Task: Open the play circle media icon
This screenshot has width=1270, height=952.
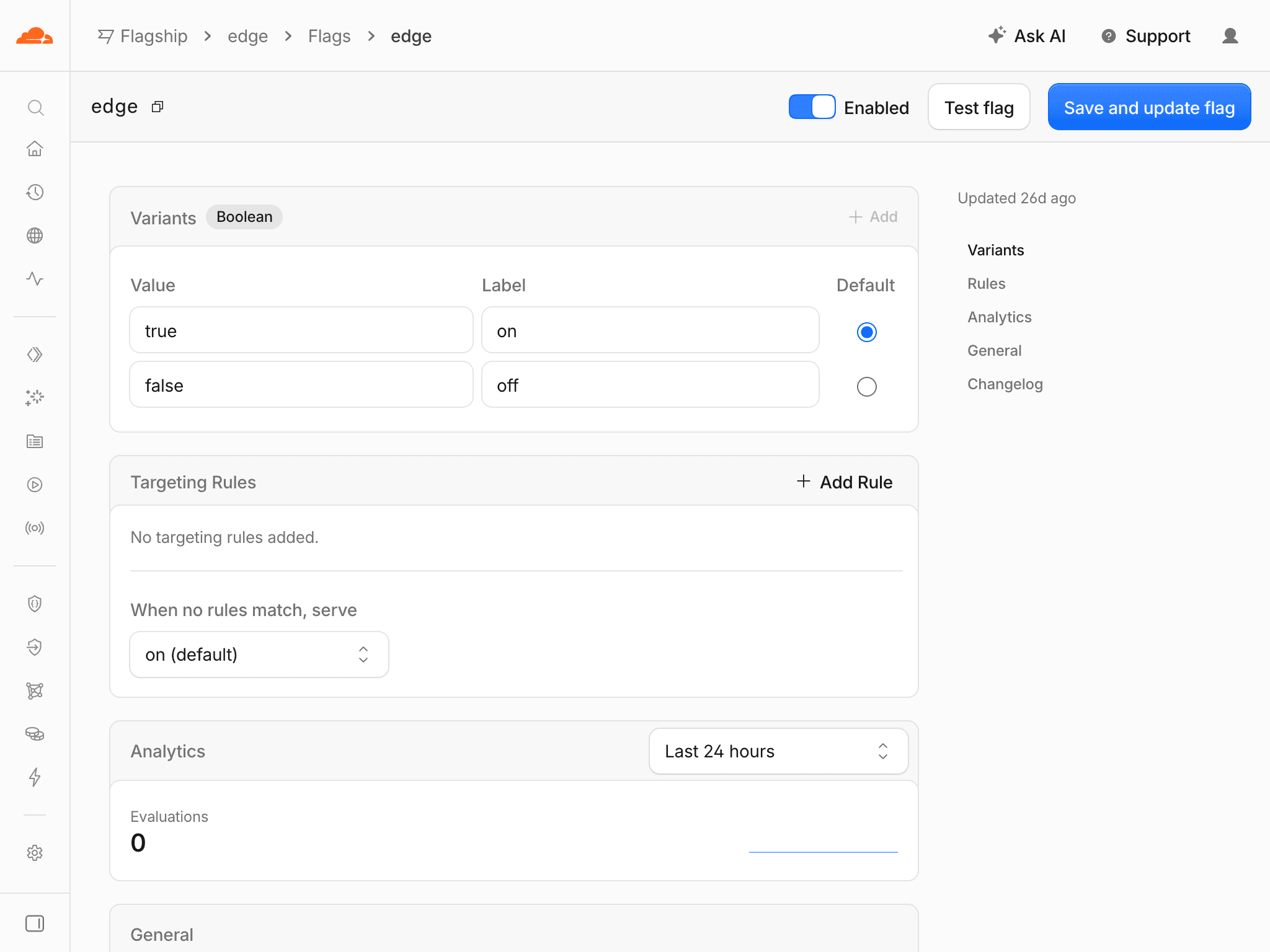Action: click(35, 485)
